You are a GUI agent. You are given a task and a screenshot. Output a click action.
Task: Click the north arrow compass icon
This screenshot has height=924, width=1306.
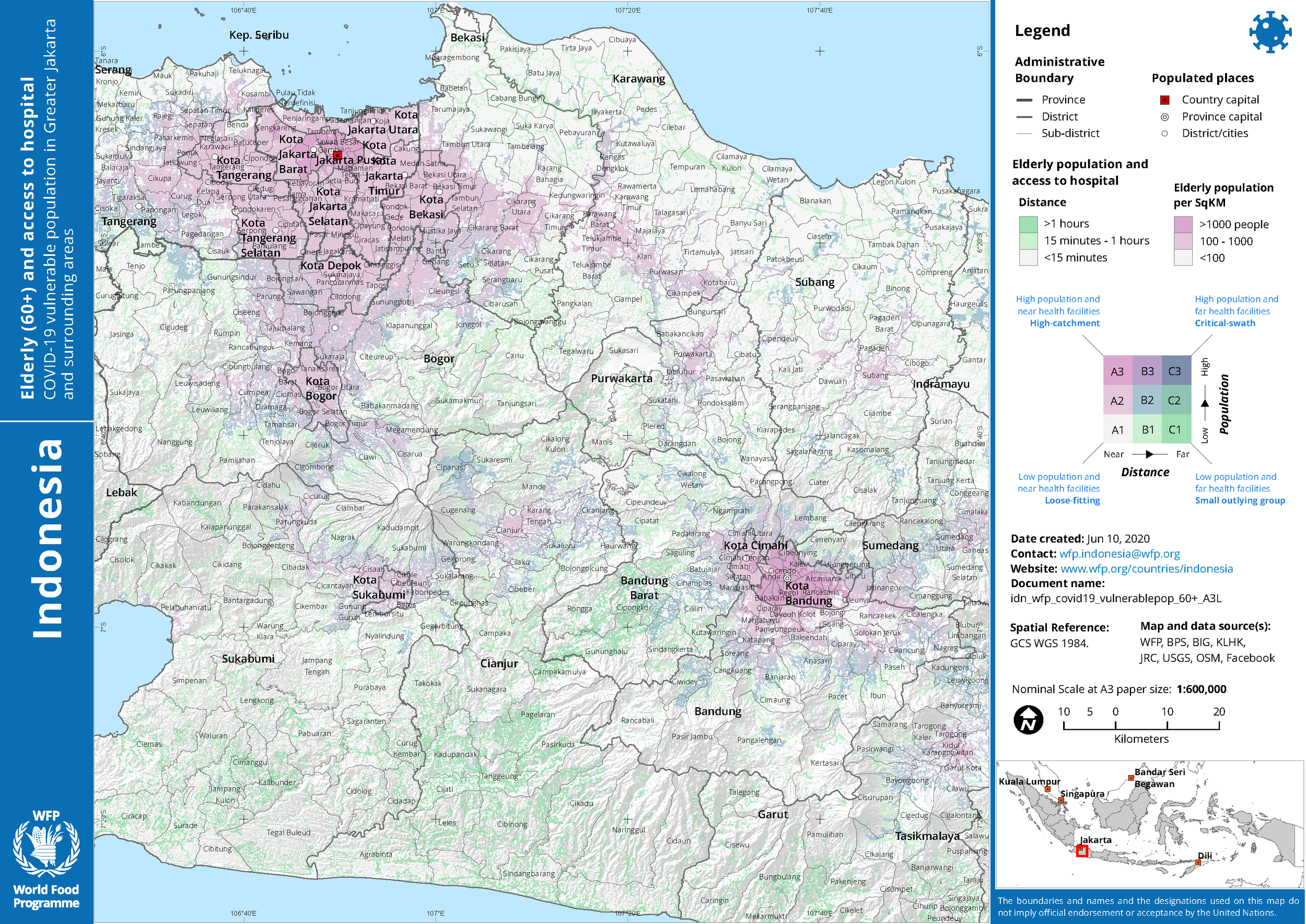tap(1028, 719)
